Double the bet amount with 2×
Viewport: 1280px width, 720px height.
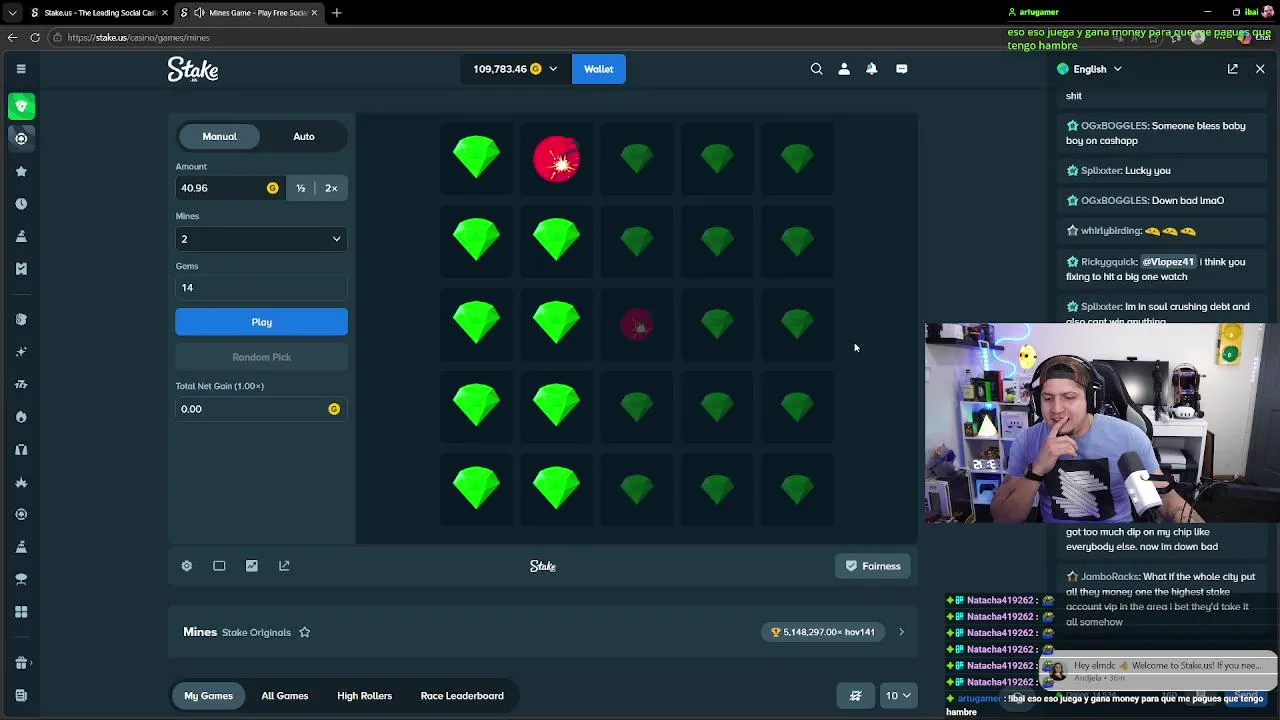coord(331,188)
